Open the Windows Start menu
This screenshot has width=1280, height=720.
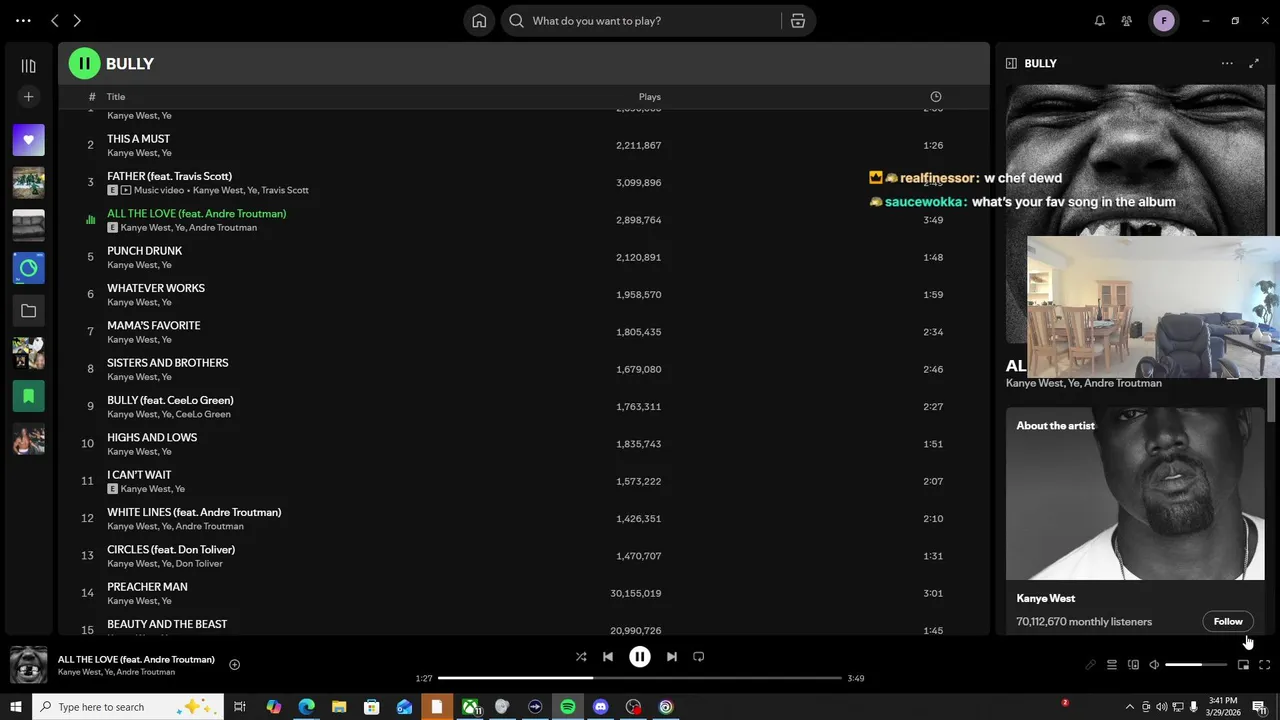16,707
